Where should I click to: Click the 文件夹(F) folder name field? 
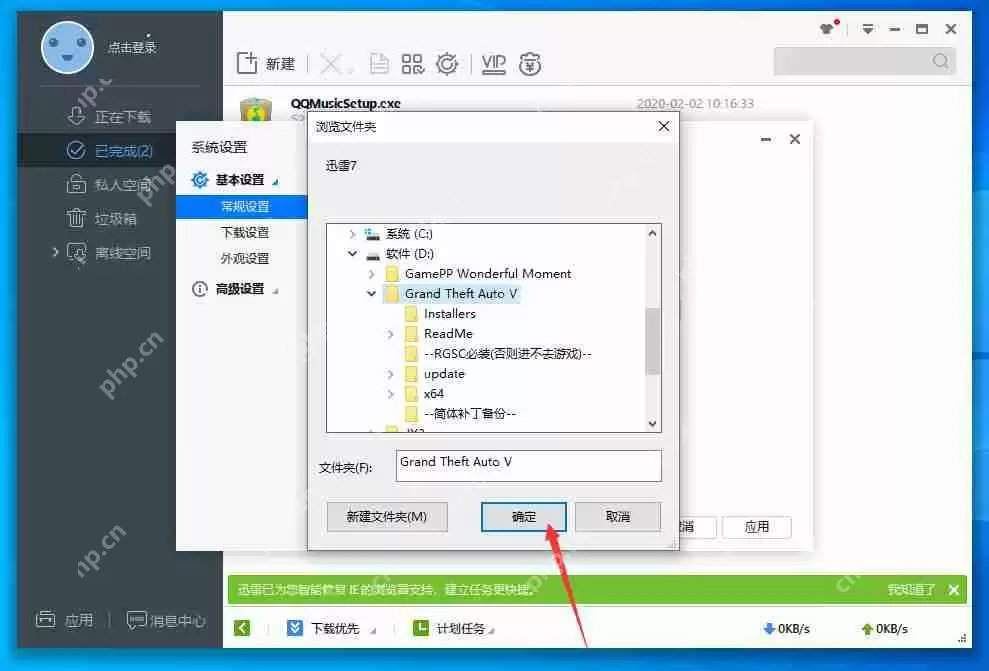point(529,466)
